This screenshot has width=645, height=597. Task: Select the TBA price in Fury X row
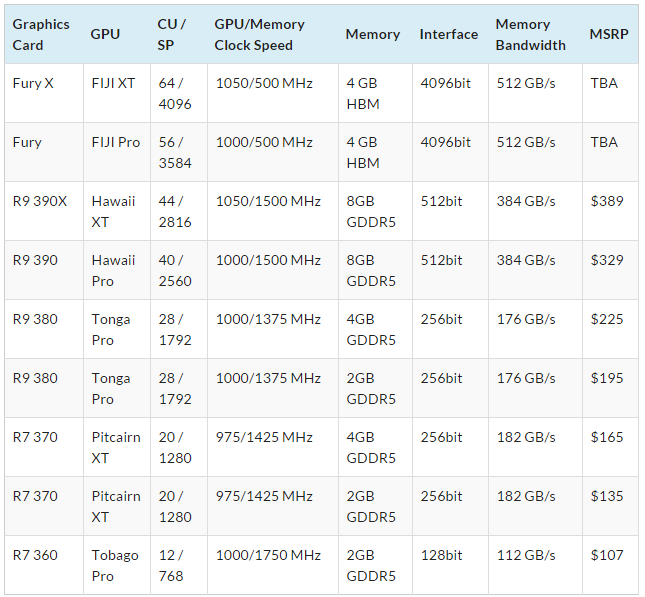pyautogui.click(x=610, y=93)
